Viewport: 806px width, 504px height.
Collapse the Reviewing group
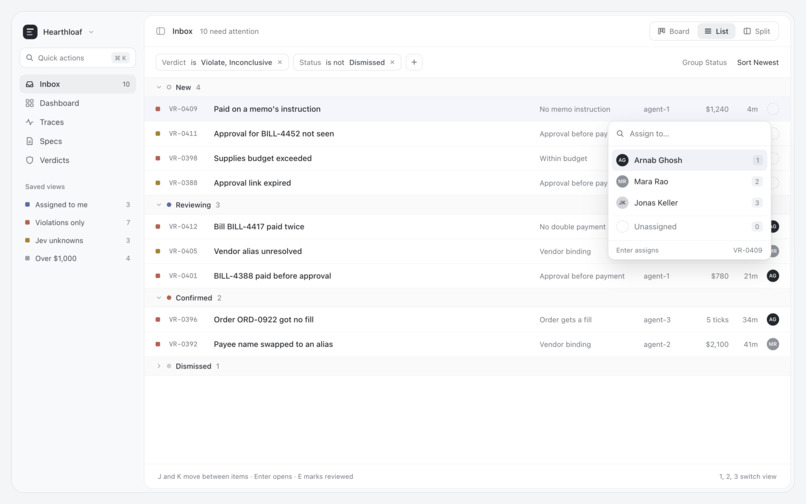tap(159, 205)
